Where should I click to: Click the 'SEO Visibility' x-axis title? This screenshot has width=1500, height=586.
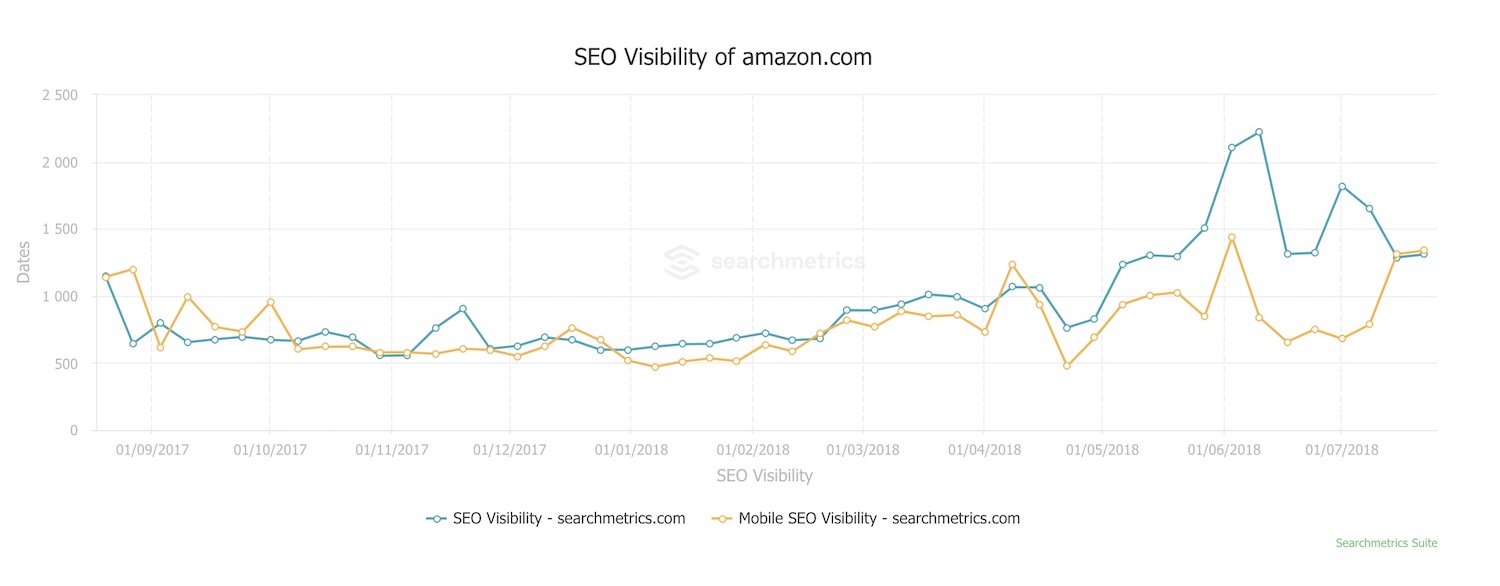point(764,476)
